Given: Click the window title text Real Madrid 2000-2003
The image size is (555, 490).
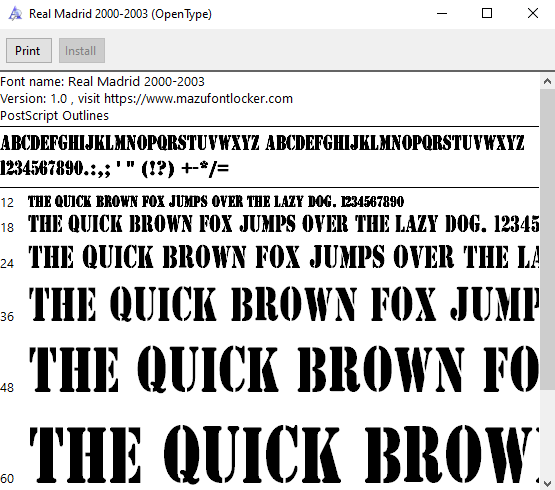Looking at the screenshot, I should 88,14.
